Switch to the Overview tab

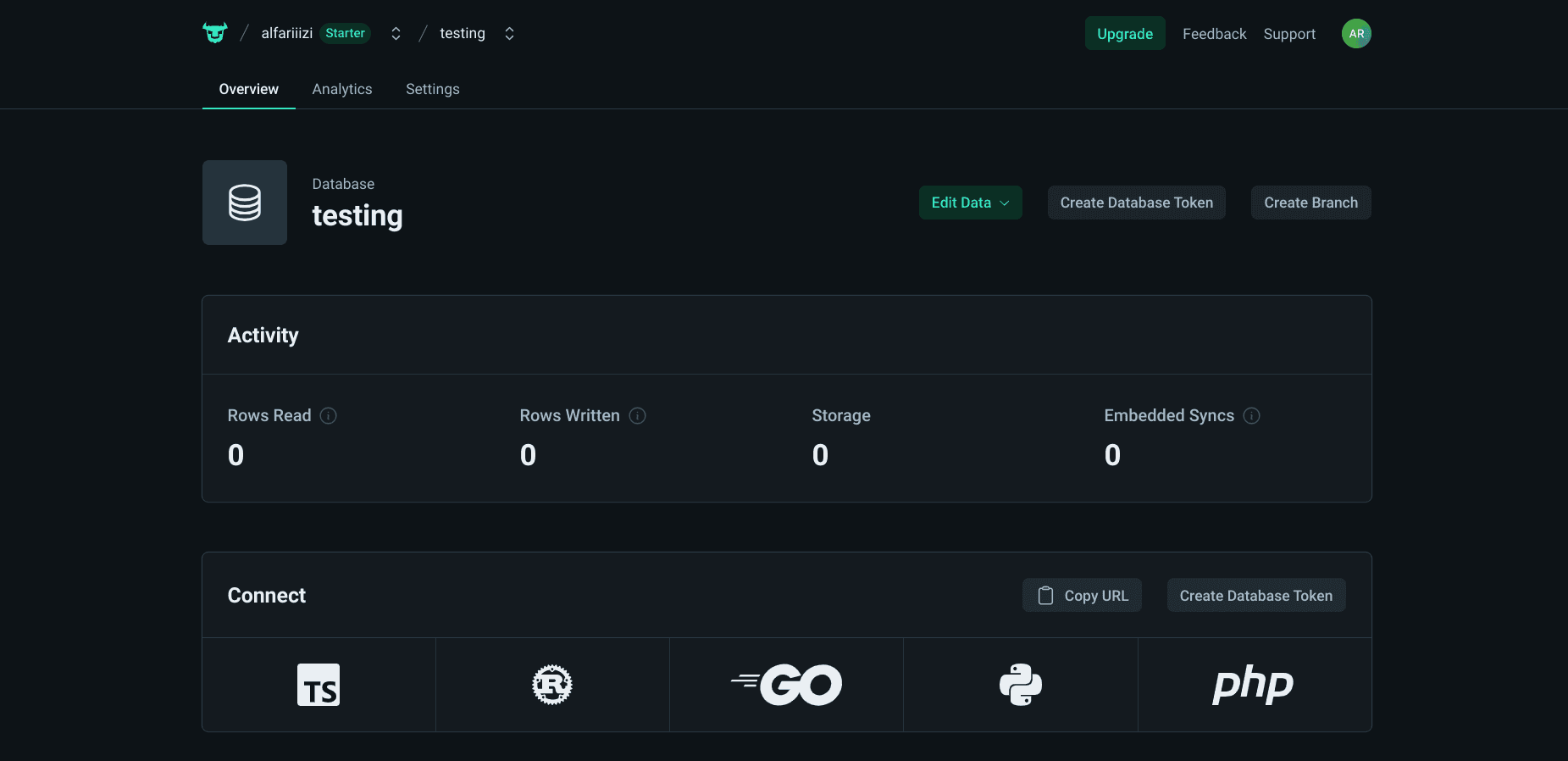pos(249,89)
